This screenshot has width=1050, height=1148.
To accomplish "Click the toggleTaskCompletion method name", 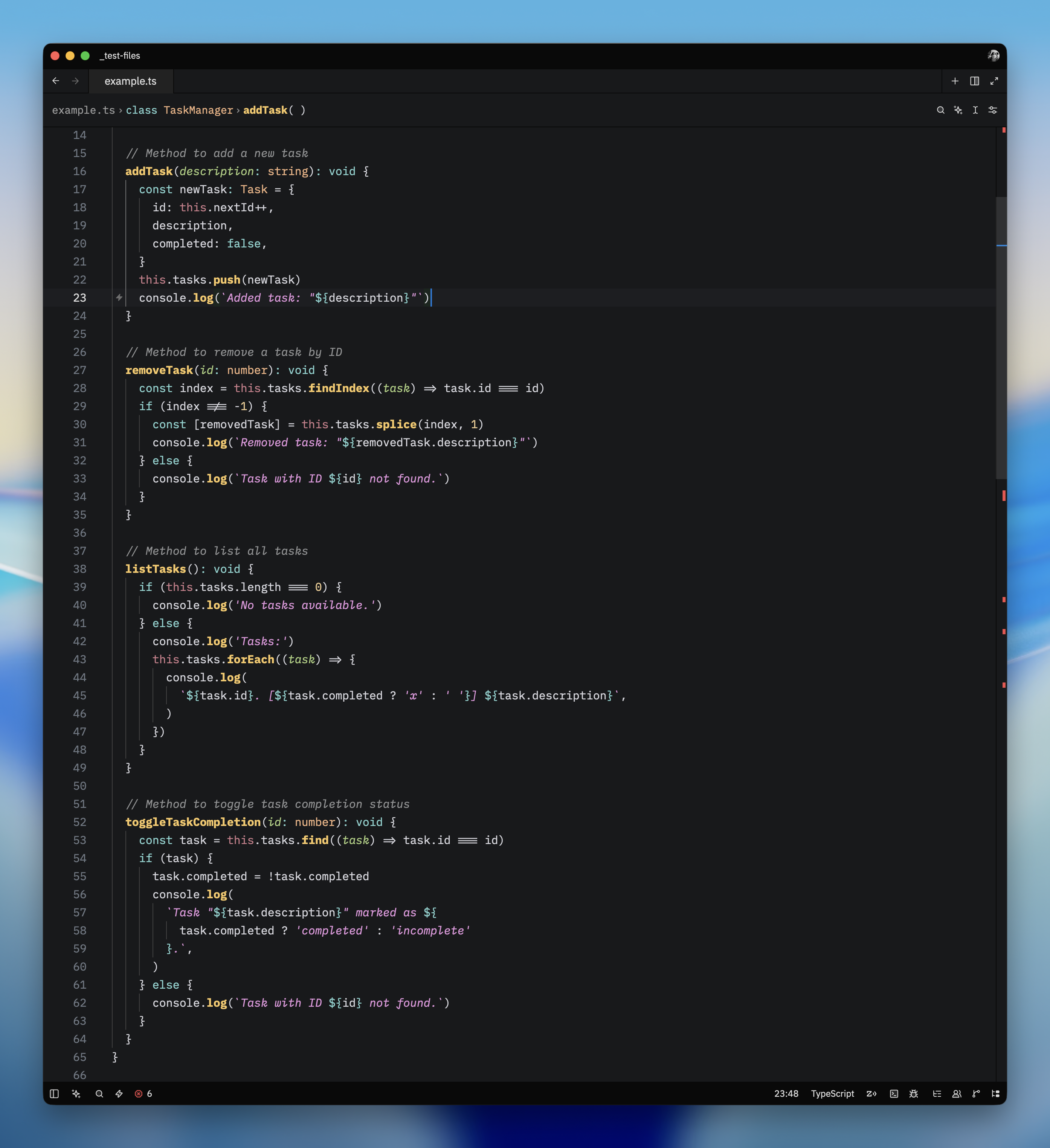I will click(x=193, y=822).
